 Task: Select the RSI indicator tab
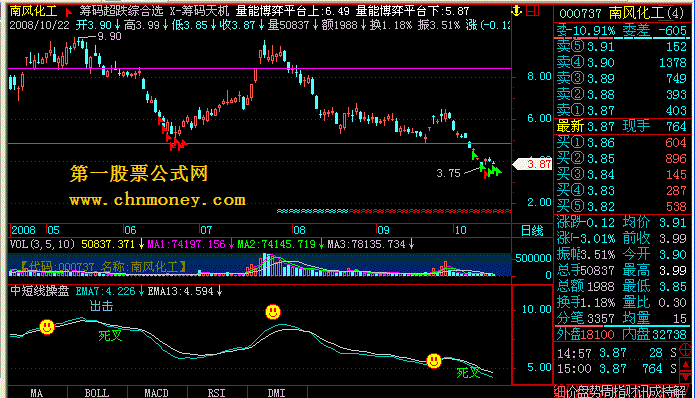click(x=216, y=393)
